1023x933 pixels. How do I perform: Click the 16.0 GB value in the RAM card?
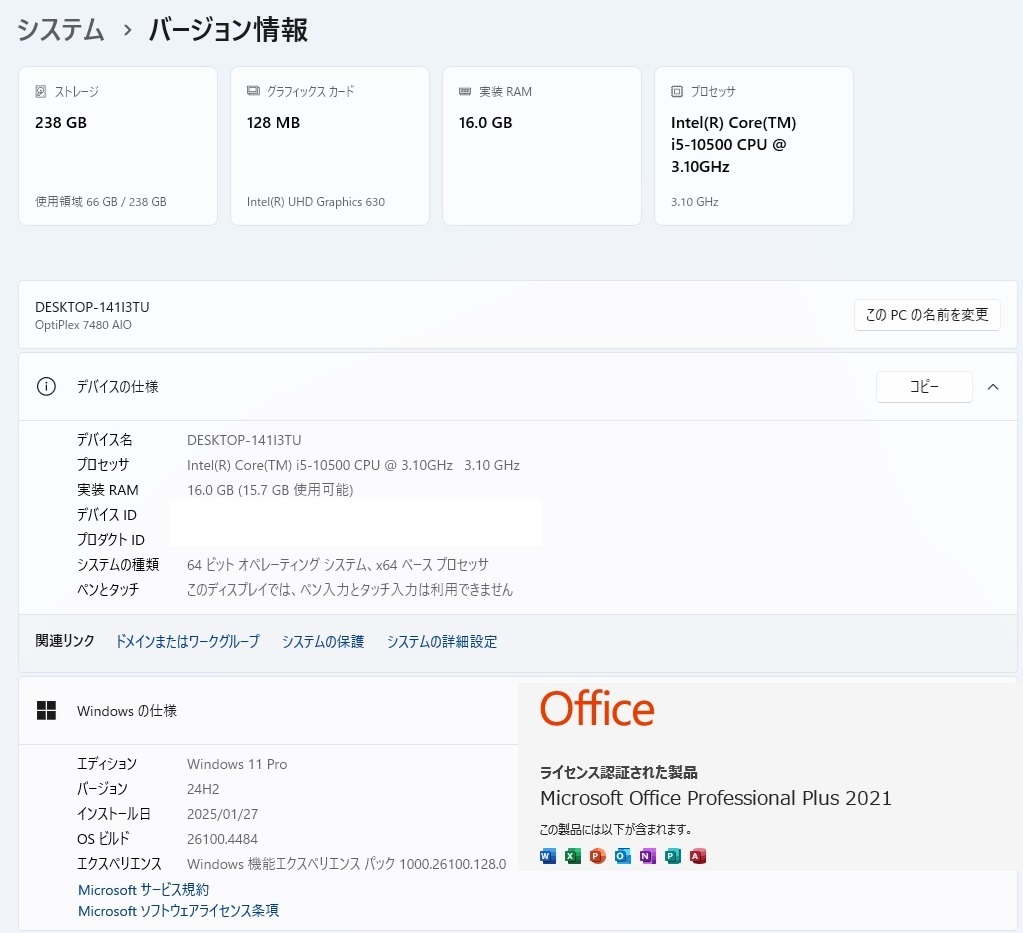pyautogui.click(x=485, y=123)
